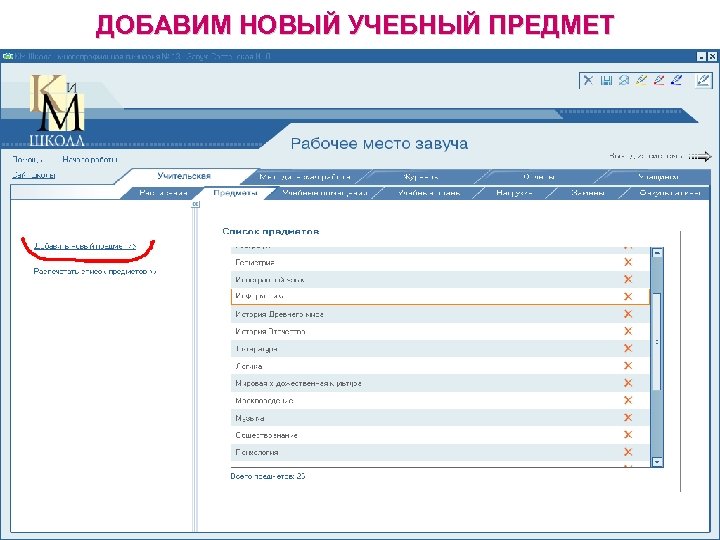Delete История Древнего мира with its X
720x540 pixels.
[x=628, y=314]
